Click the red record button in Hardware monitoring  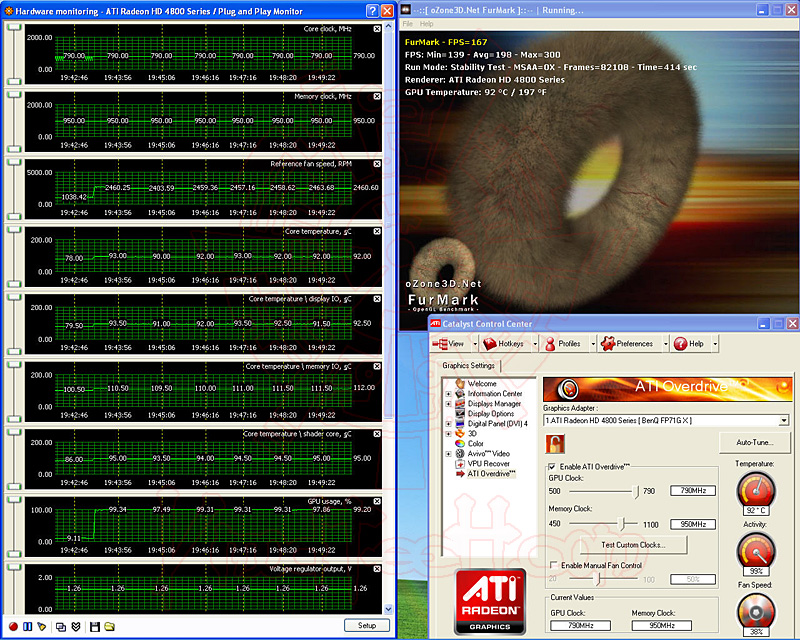(x=13, y=626)
